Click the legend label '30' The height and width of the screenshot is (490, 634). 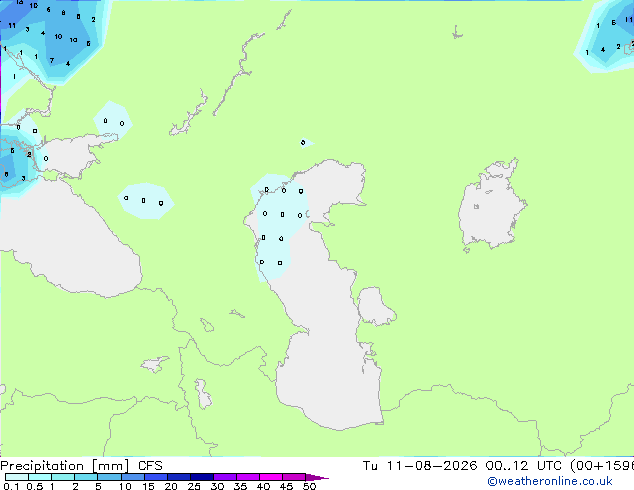(217, 486)
